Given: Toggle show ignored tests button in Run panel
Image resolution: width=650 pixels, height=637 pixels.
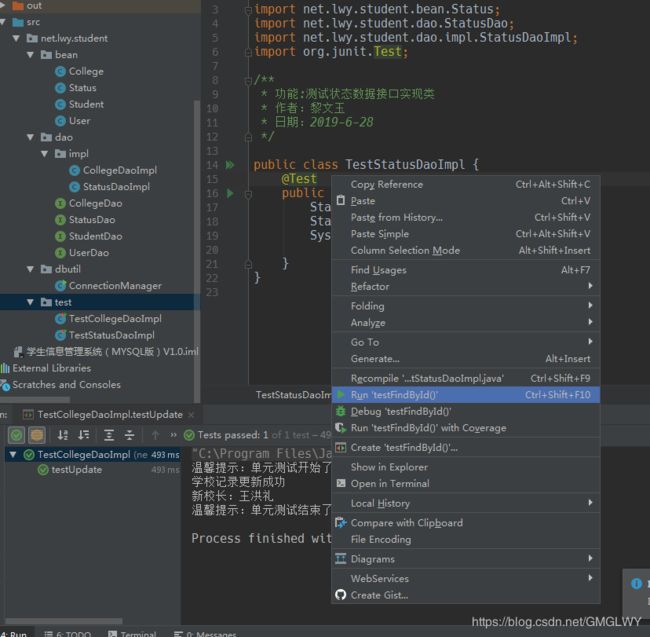Looking at the screenshot, I should 36,435.
